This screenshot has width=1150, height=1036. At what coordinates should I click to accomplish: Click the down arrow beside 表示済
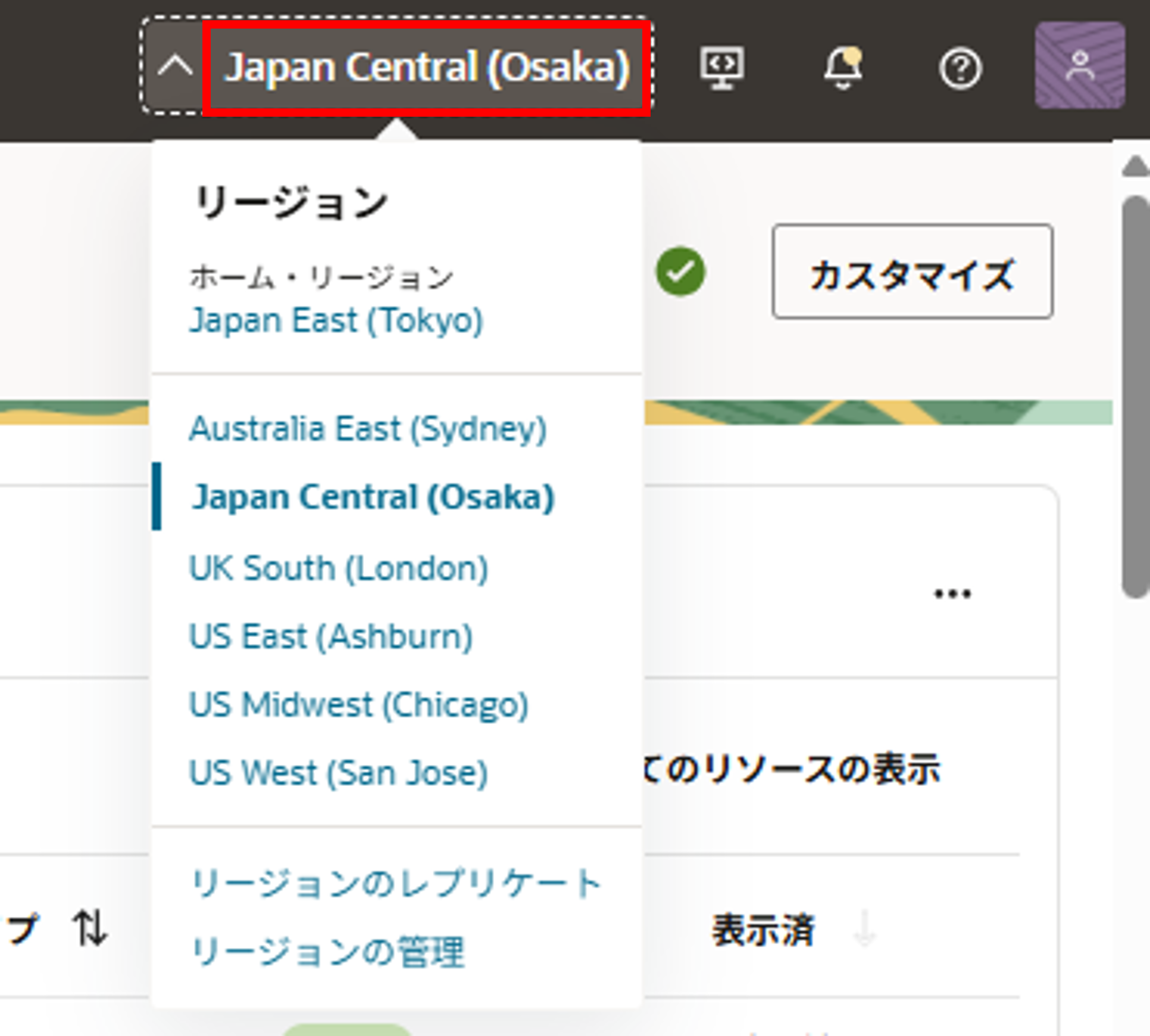(864, 929)
